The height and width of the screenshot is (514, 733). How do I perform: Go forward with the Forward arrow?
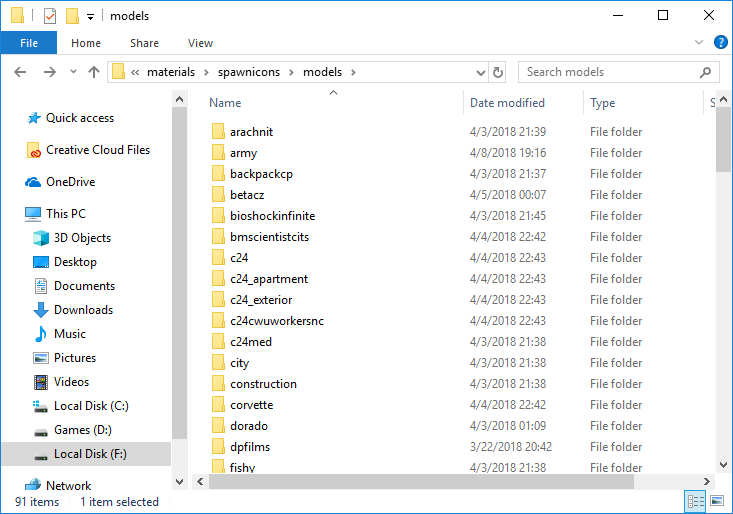50,72
